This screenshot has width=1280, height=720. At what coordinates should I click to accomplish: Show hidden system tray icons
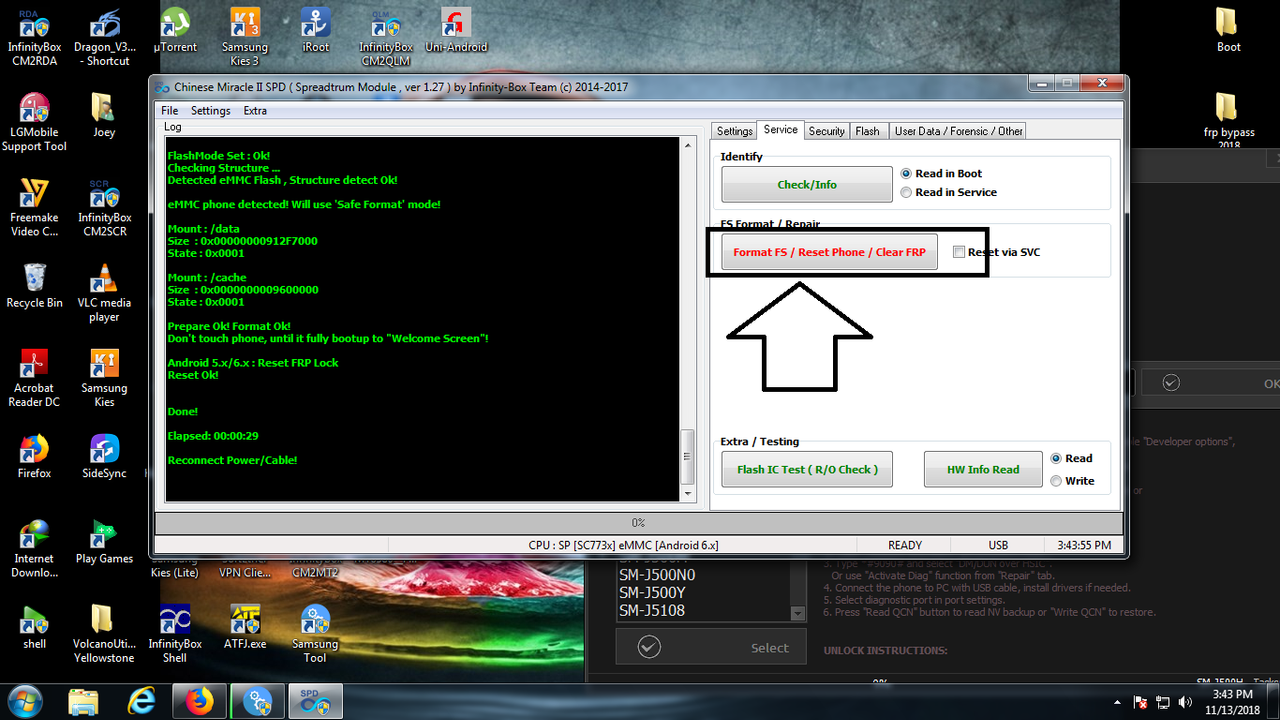(x=1118, y=702)
